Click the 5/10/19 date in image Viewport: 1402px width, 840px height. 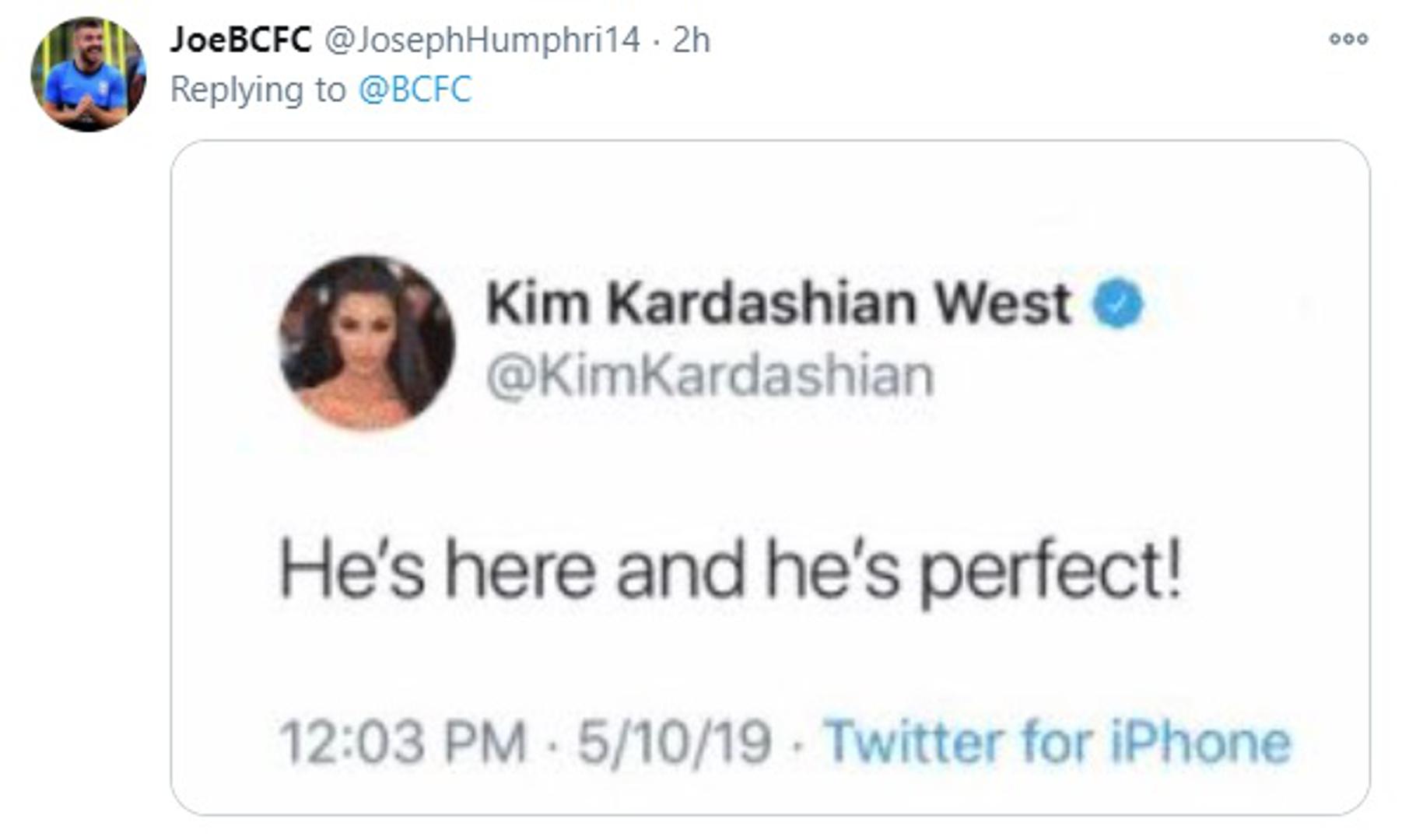674,742
